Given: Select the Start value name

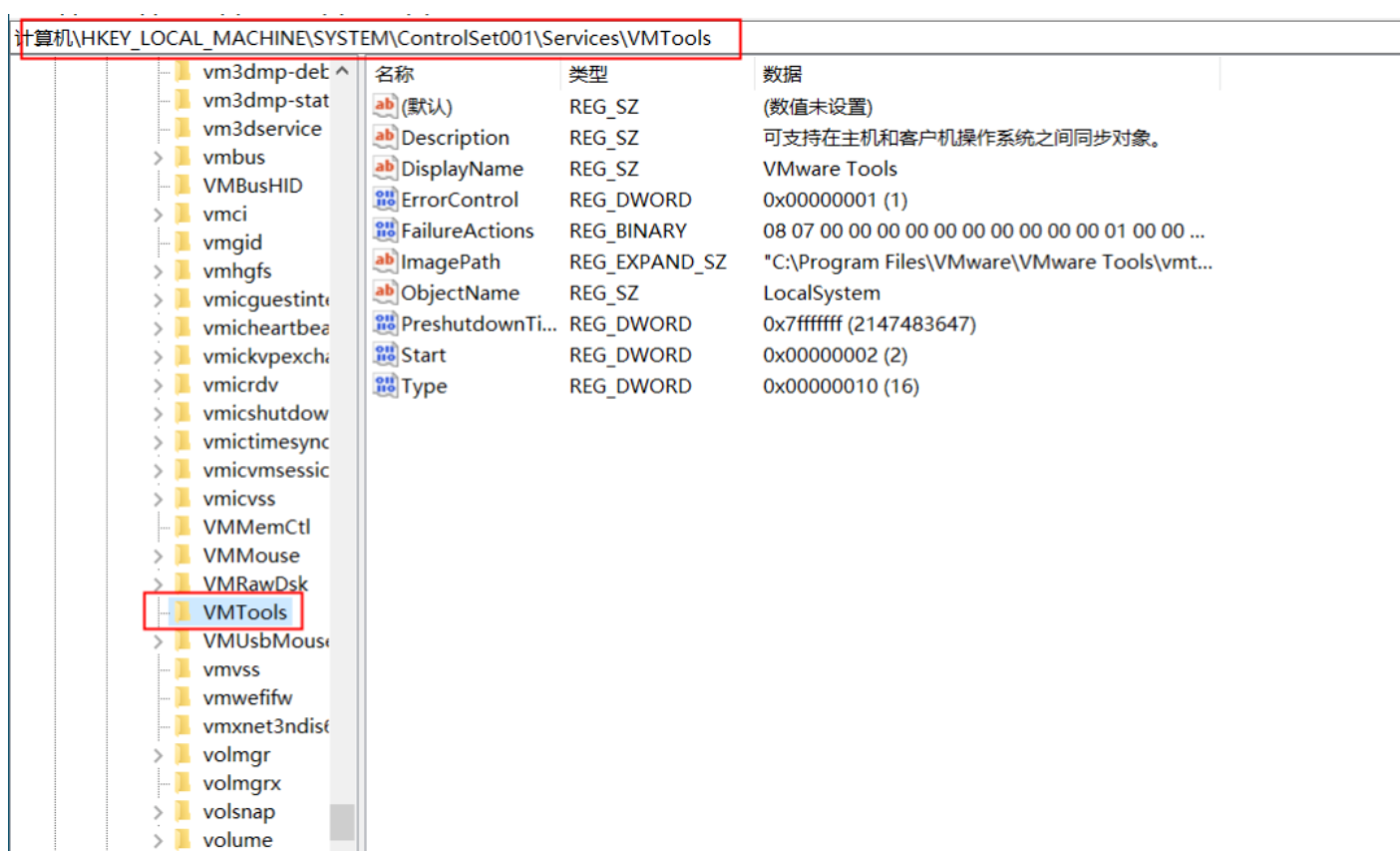Looking at the screenshot, I should pyautogui.click(x=424, y=354).
